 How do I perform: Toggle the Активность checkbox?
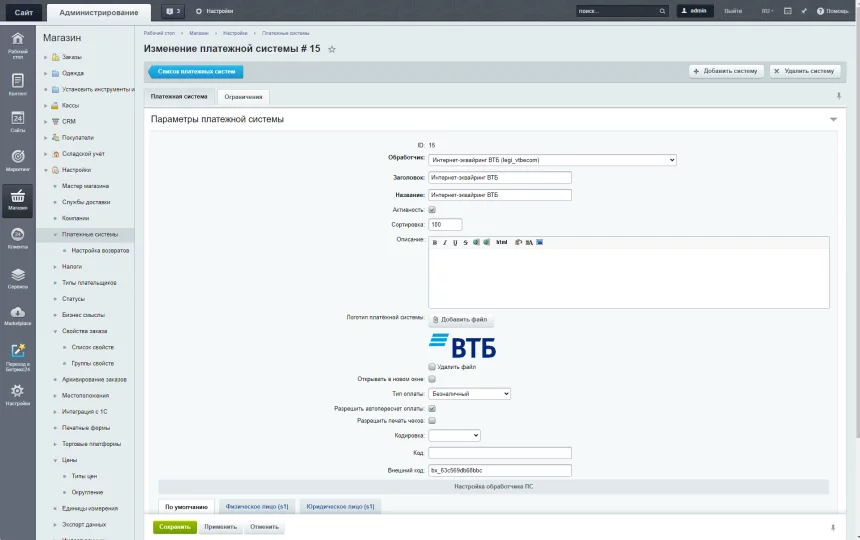[x=432, y=210]
